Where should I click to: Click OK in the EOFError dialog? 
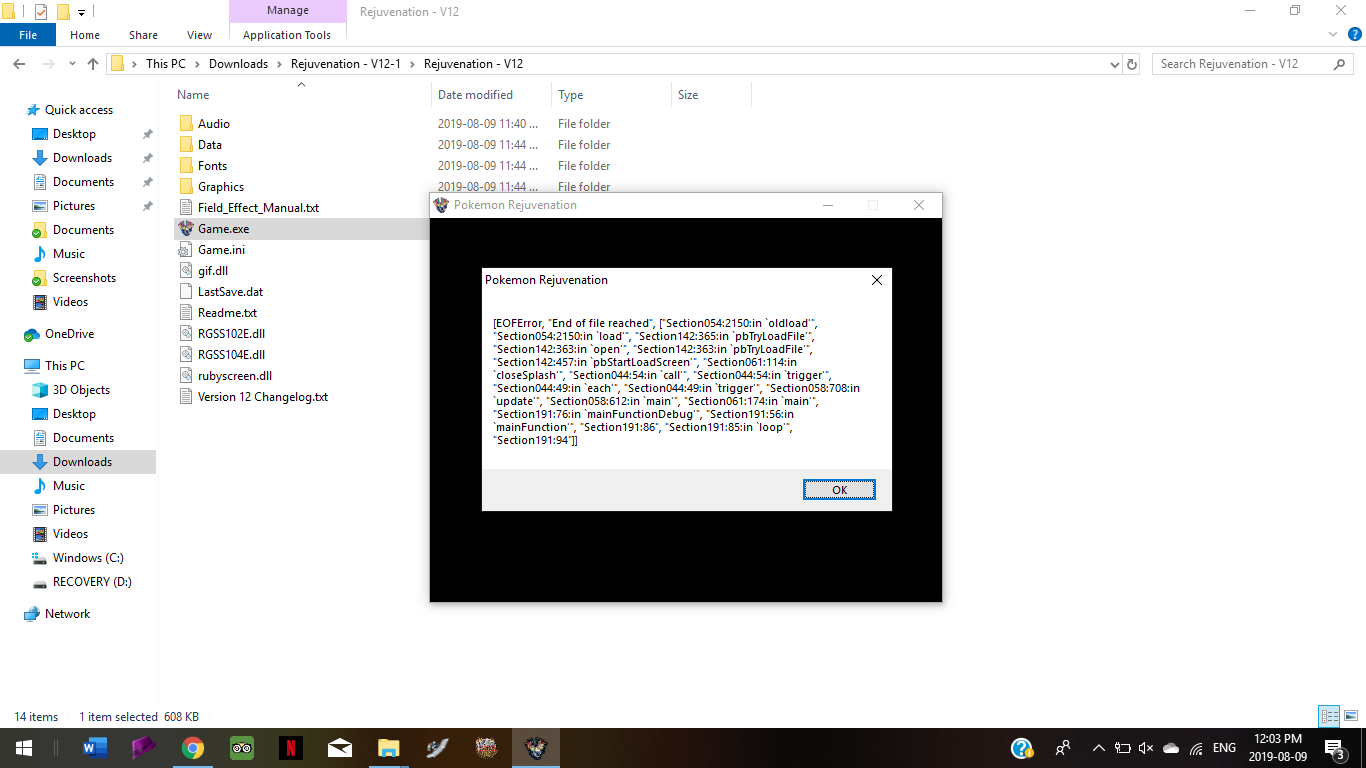(839, 489)
